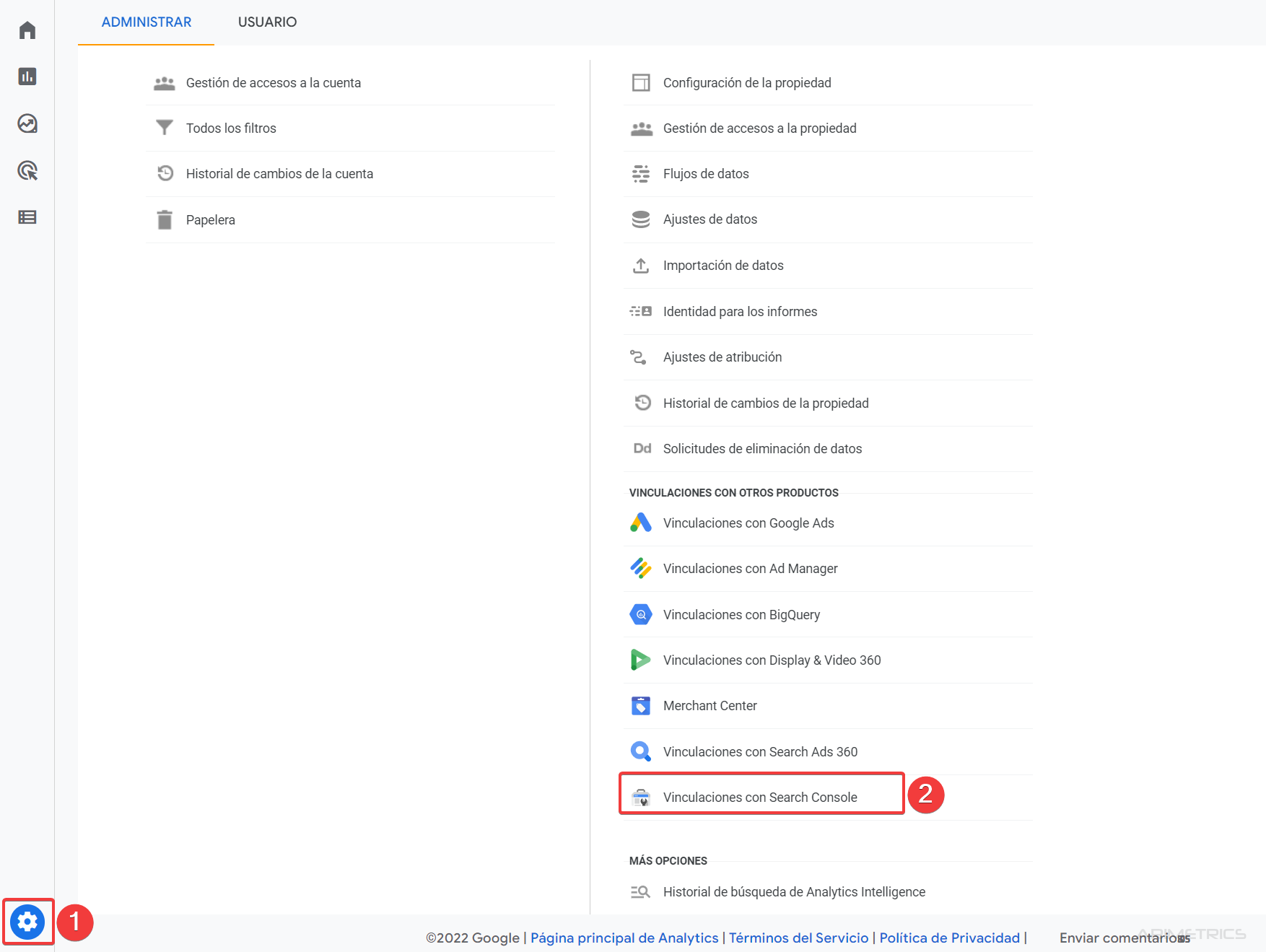Click the Ad Manager logo icon

[641, 568]
